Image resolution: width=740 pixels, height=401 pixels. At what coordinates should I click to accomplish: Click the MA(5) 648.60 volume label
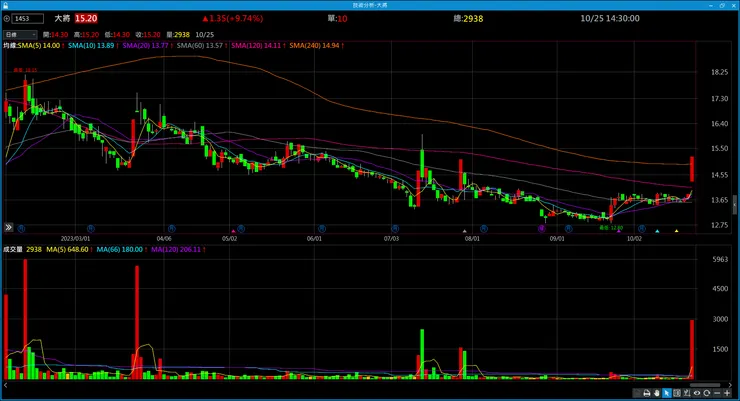pyautogui.click(x=69, y=249)
